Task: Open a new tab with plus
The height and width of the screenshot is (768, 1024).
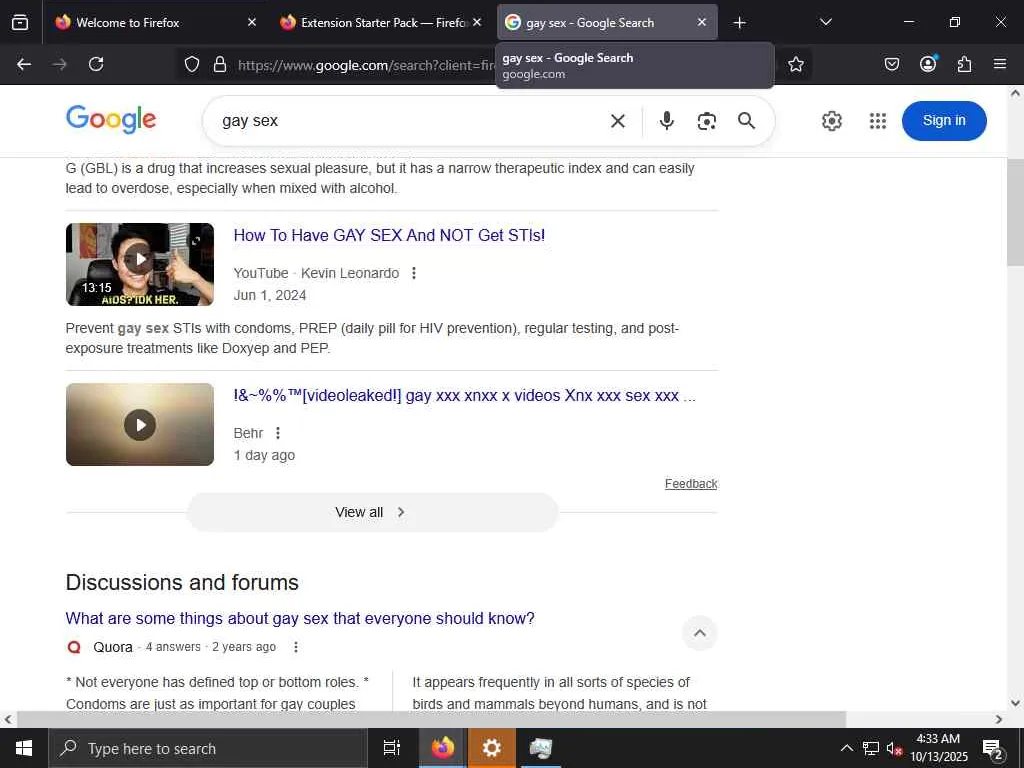Action: pos(739,23)
